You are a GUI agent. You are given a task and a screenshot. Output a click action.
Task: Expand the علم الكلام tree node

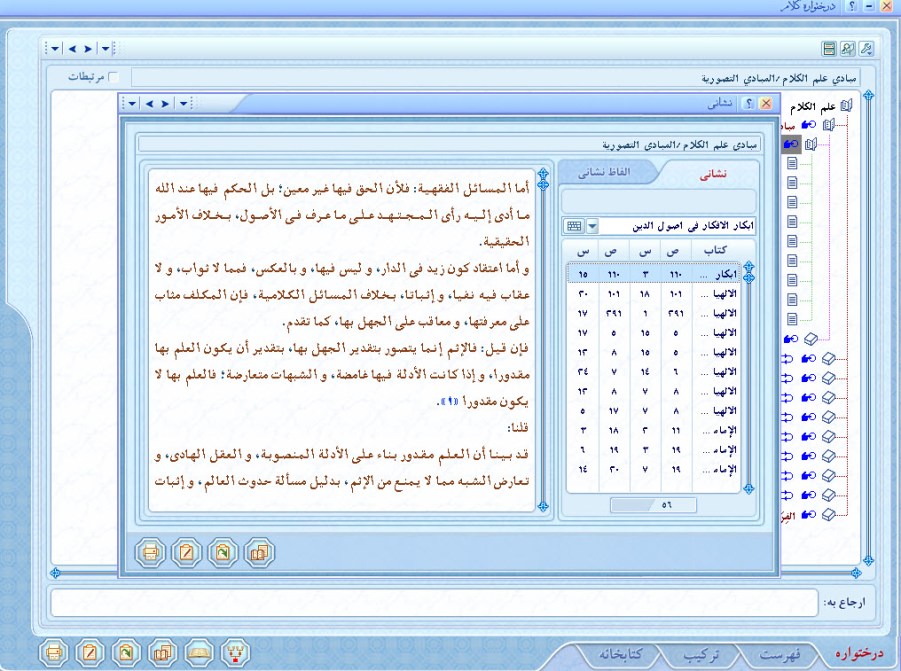tap(845, 105)
